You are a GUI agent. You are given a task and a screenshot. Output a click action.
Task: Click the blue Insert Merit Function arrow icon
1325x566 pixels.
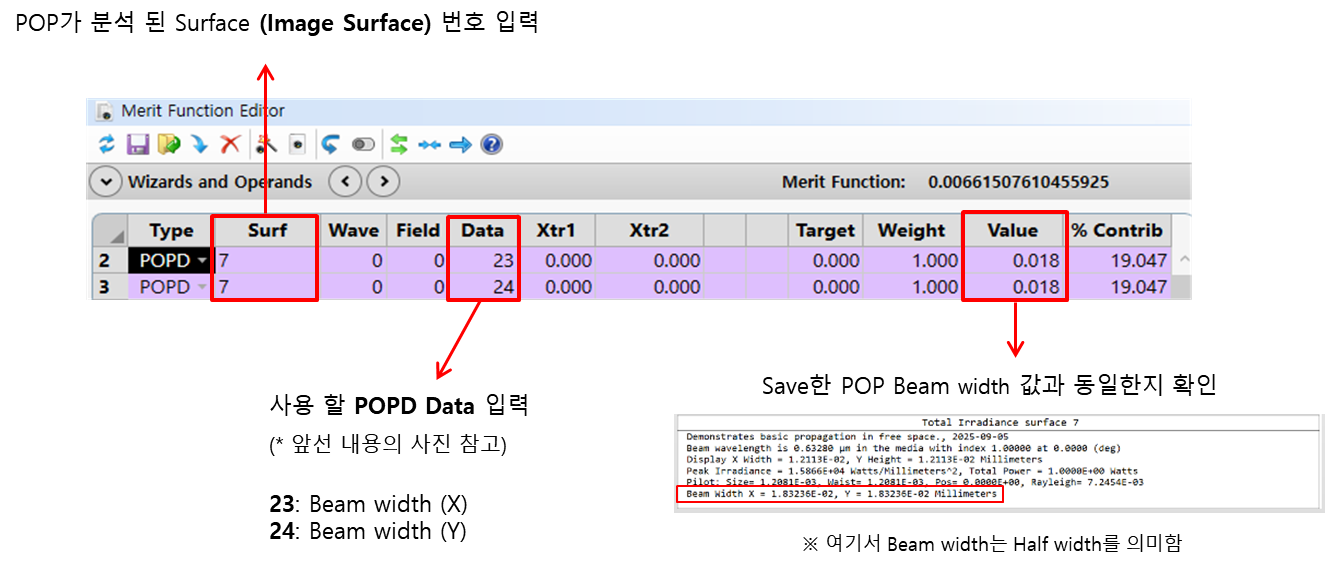(198, 144)
